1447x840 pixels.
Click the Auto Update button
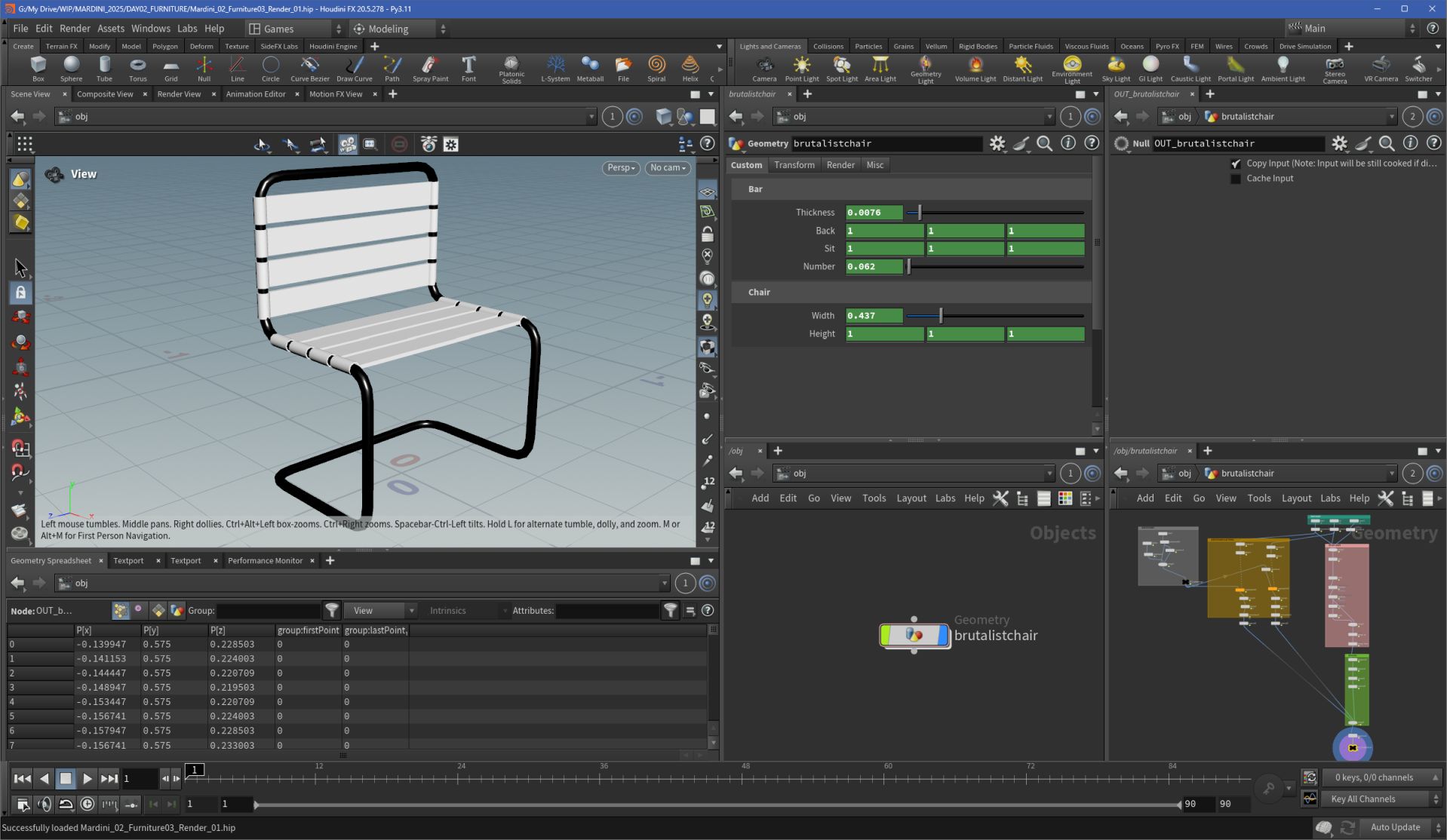tap(1395, 827)
